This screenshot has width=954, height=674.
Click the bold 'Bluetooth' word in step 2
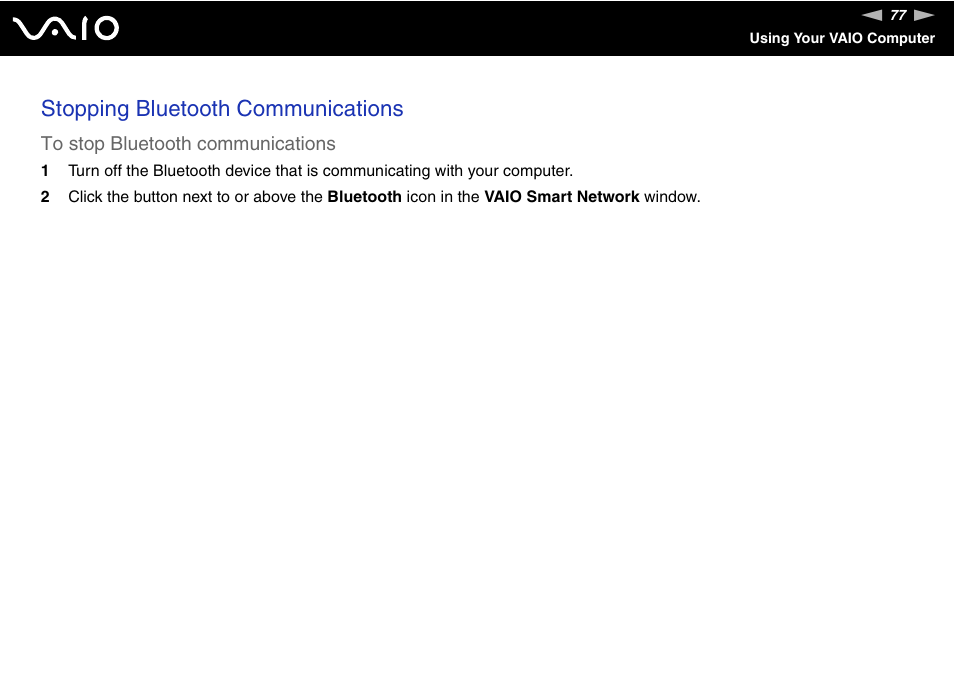(x=364, y=197)
